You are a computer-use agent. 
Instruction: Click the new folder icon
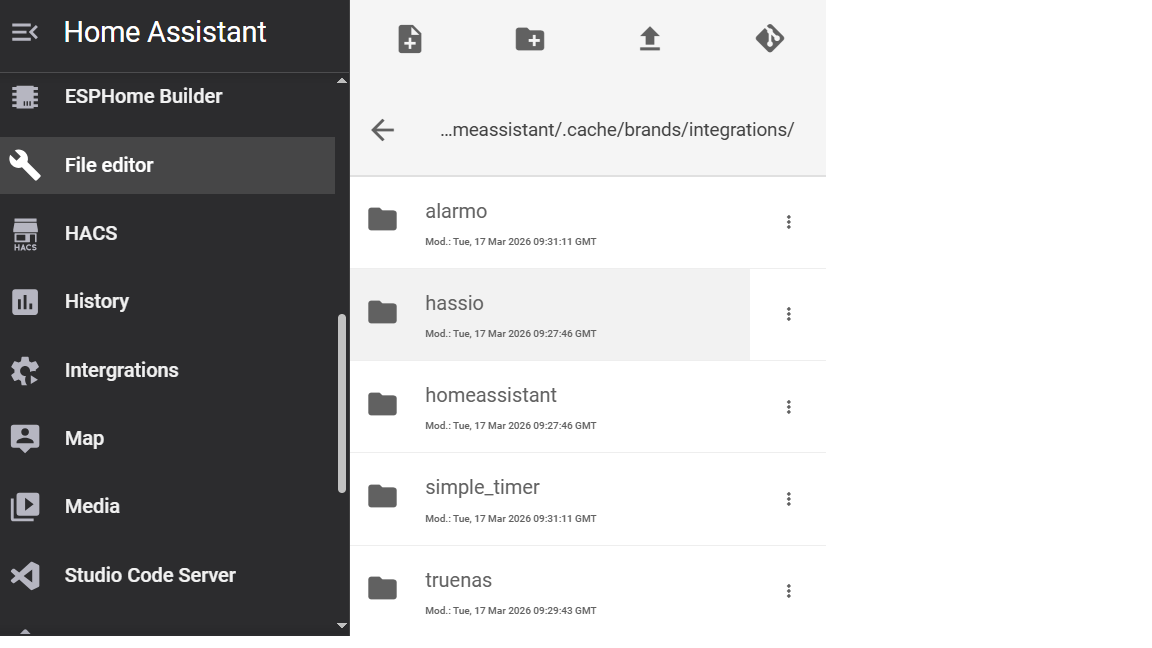[x=530, y=39]
